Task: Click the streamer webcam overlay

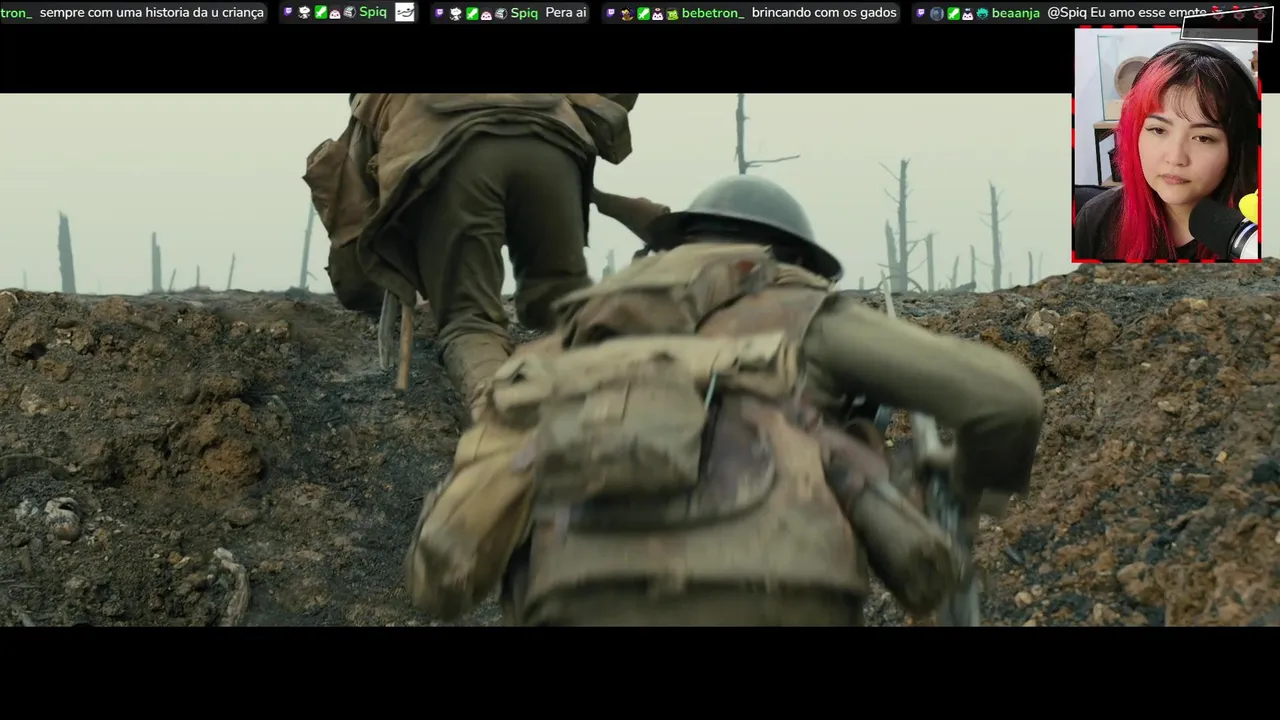Action: (1166, 145)
